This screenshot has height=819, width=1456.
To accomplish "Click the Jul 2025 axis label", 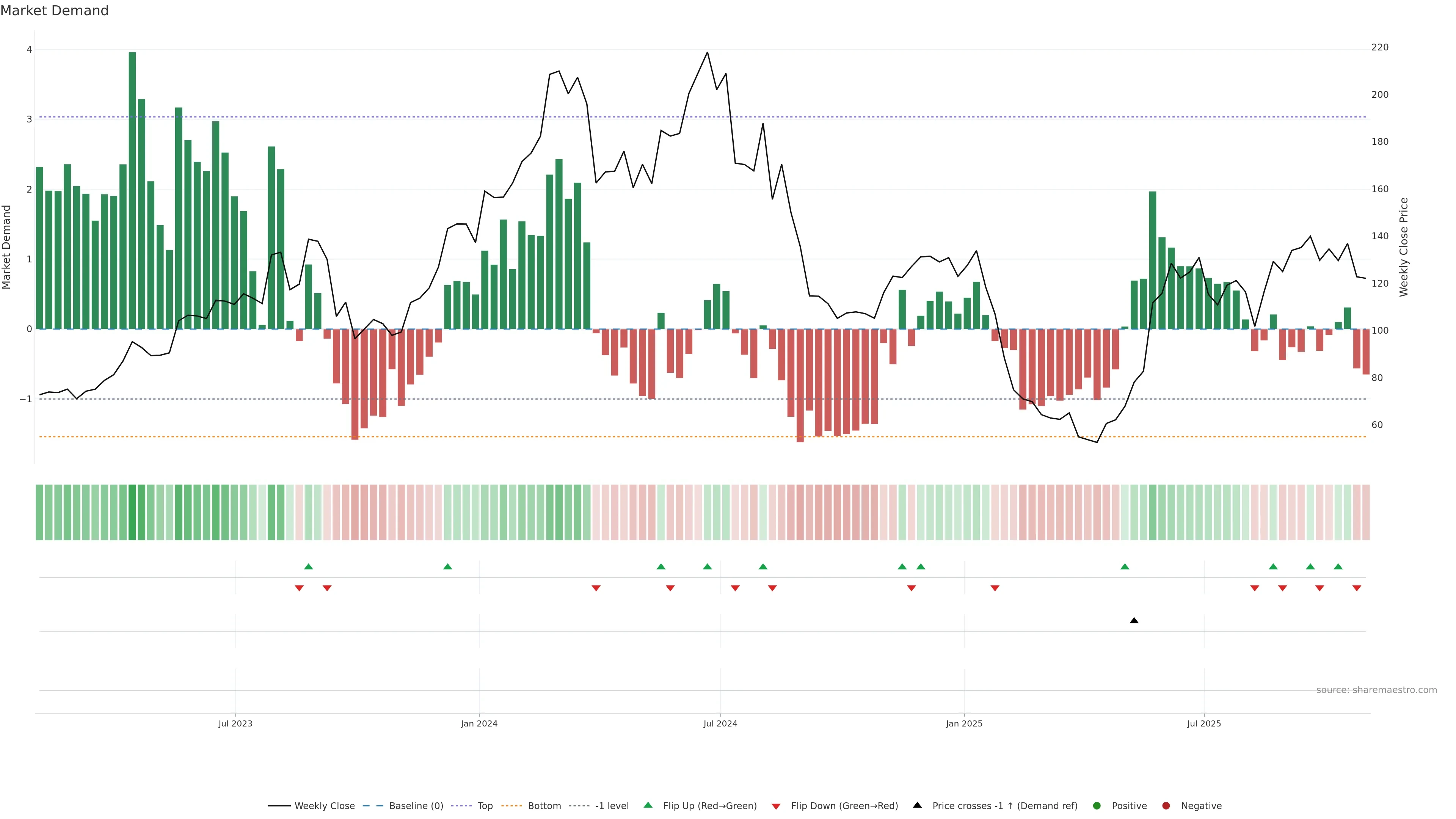I will (x=1204, y=724).
